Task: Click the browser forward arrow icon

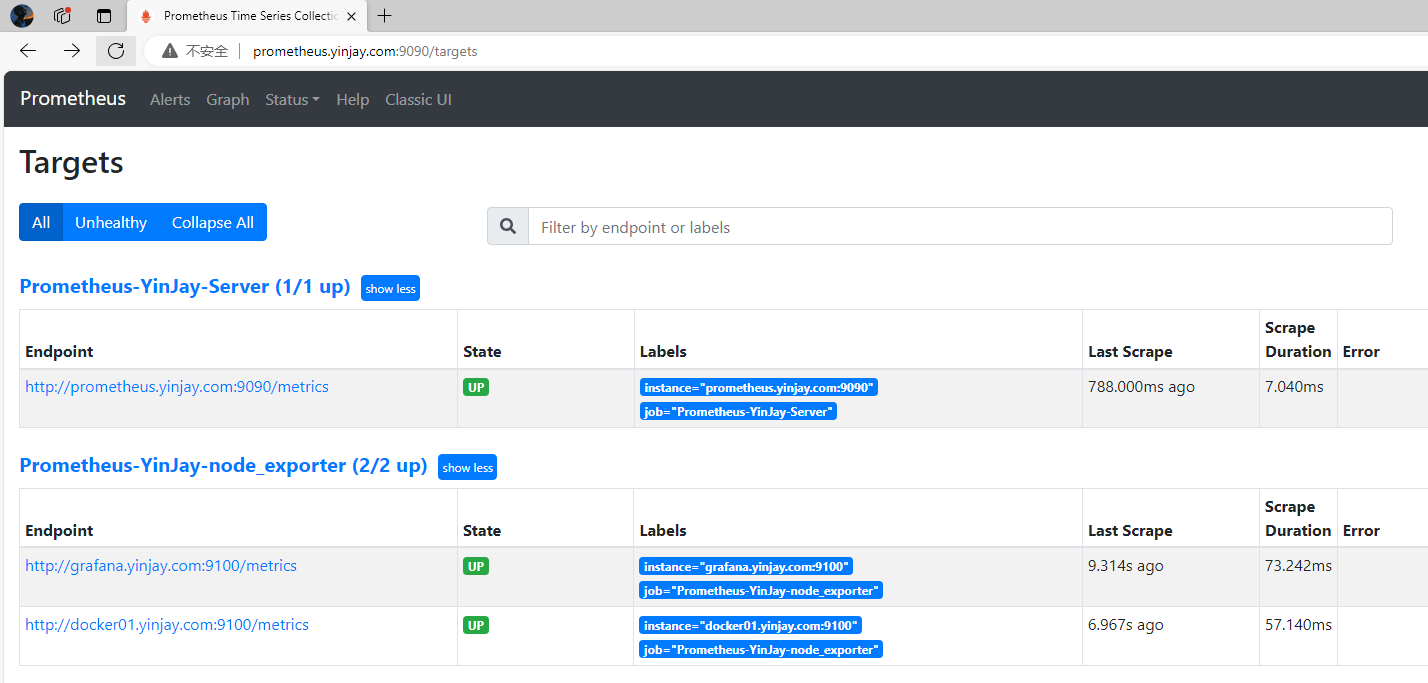Action: tap(72, 51)
